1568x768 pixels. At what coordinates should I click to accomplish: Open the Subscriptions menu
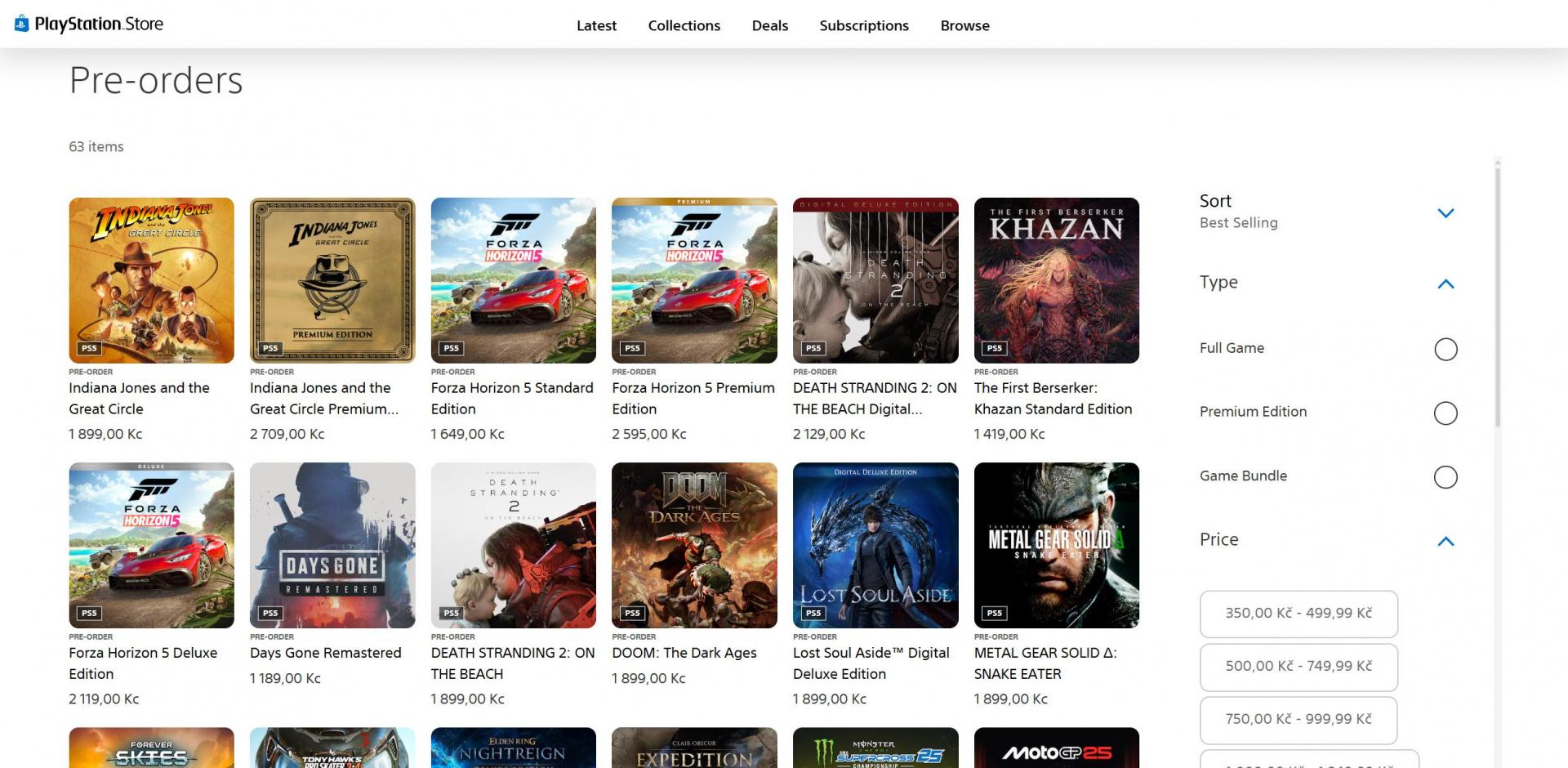(864, 25)
